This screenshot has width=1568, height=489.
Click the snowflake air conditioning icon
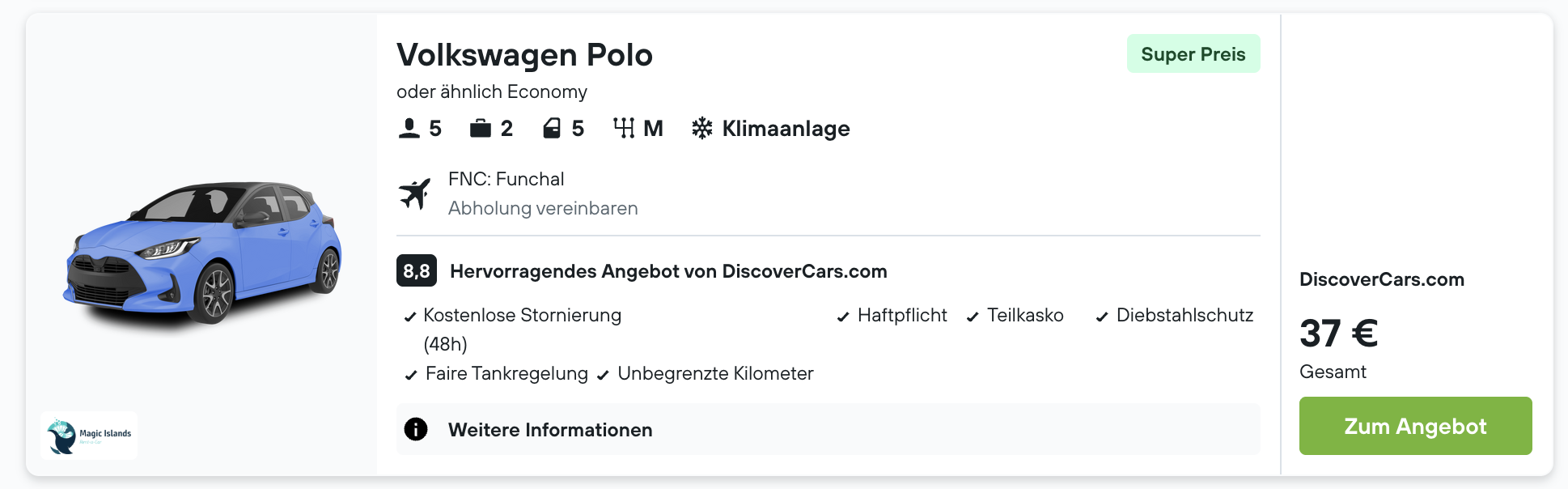[702, 129]
